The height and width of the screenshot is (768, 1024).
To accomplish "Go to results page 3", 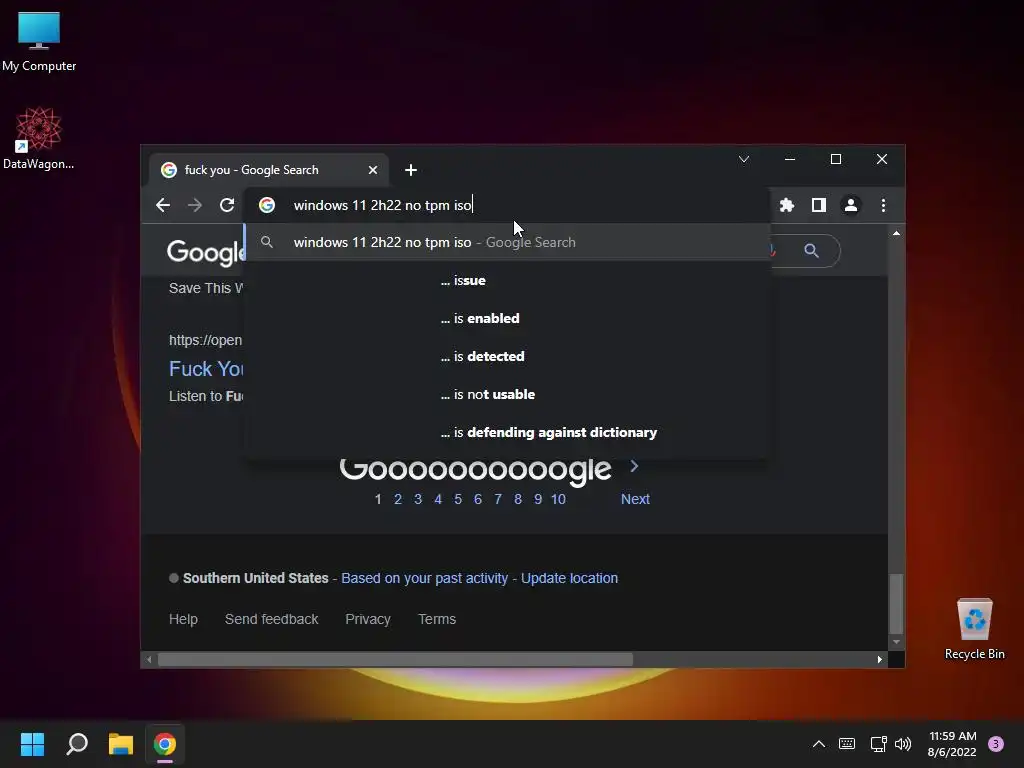I will tap(418, 499).
